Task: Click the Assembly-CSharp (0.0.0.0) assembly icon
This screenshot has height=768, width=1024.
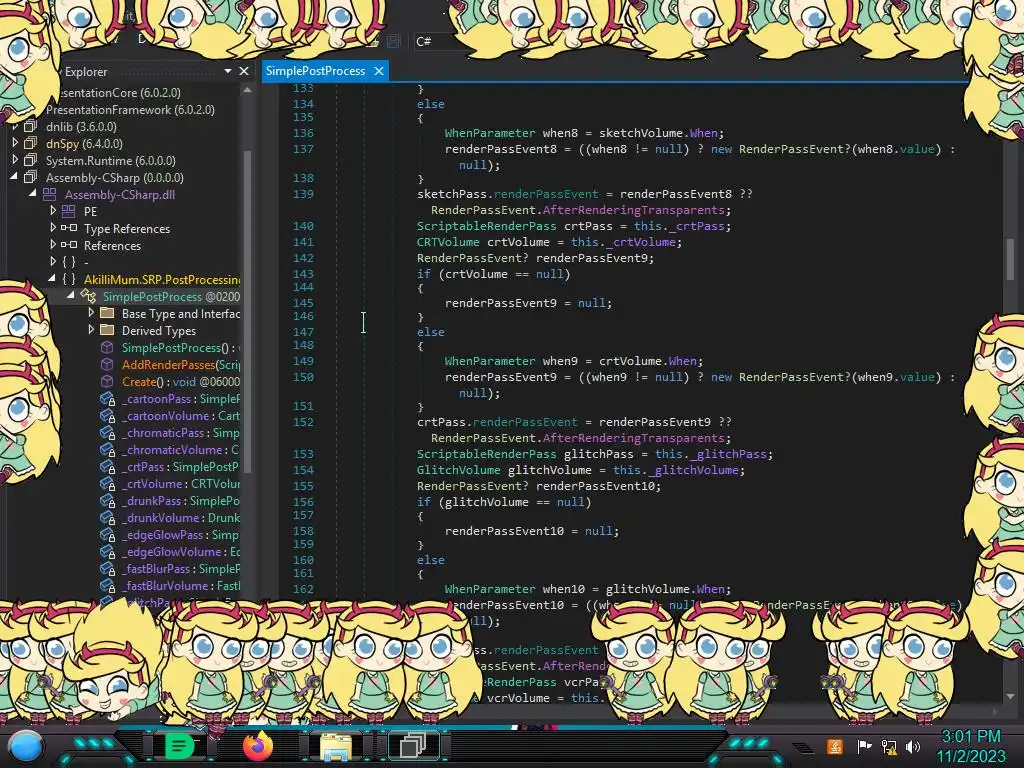Action: pyautogui.click(x=30, y=177)
